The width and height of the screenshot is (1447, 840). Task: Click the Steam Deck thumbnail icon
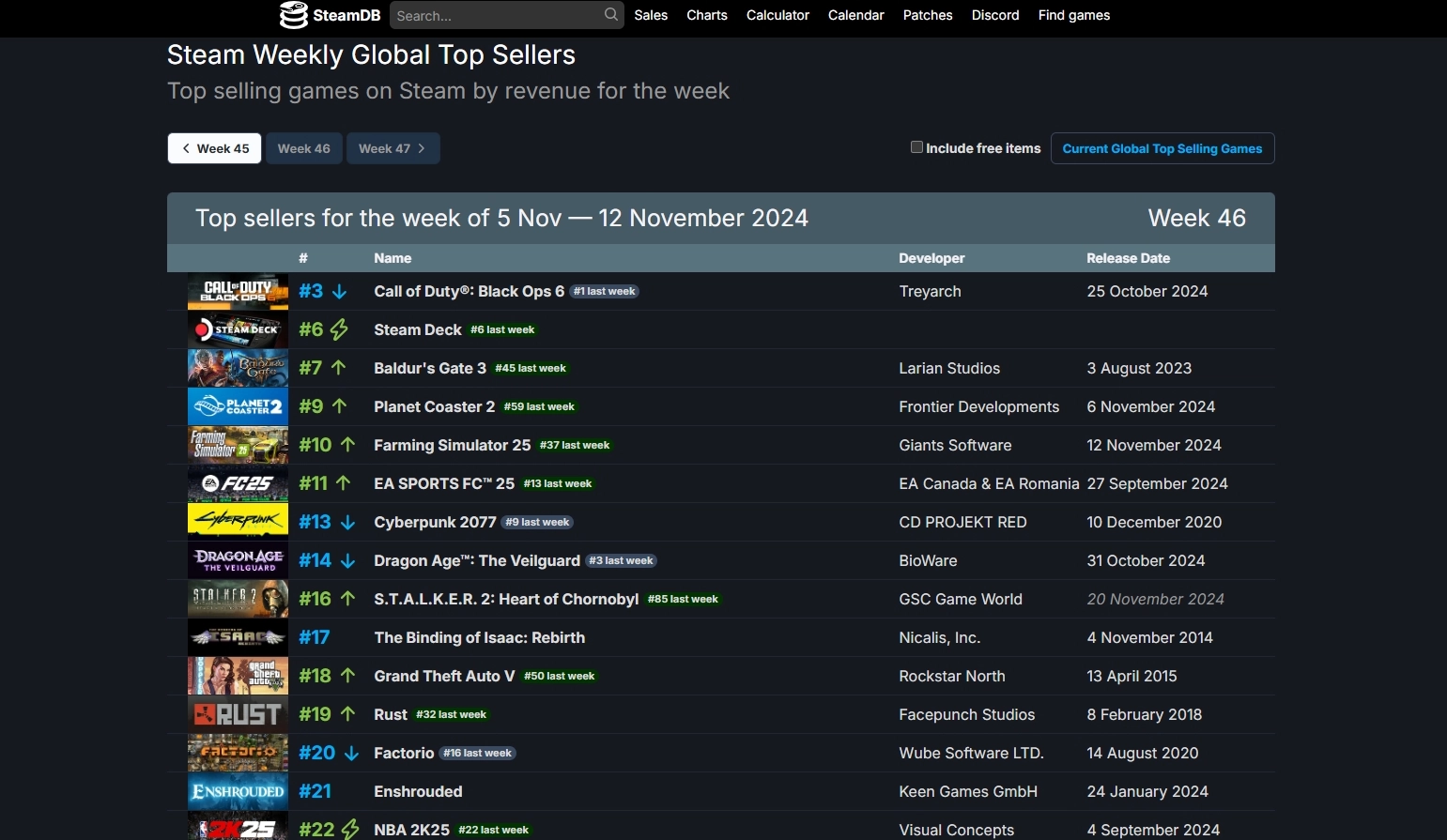pos(238,329)
